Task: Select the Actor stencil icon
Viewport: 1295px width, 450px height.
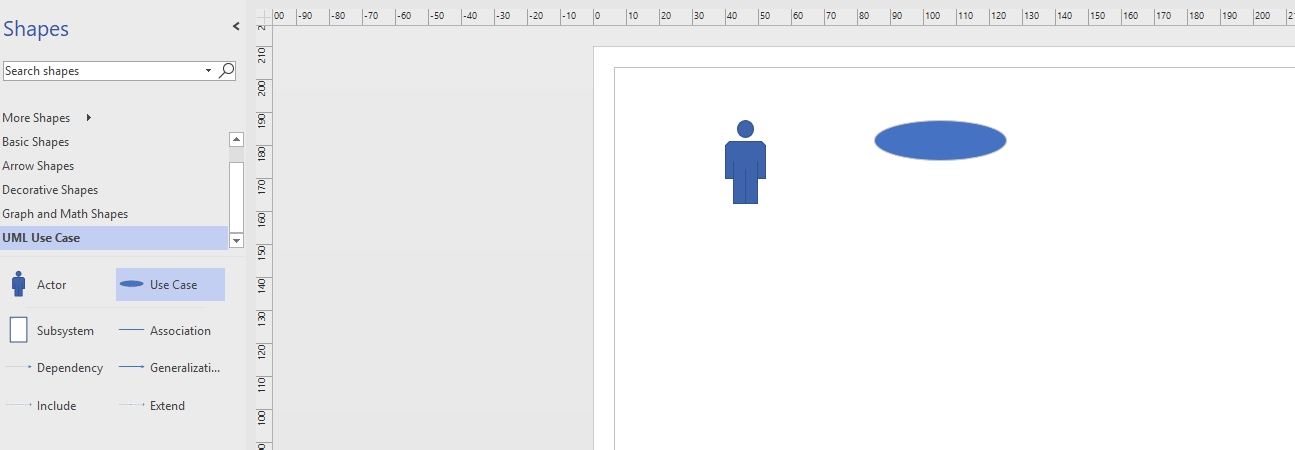Action: click(18, 284)
